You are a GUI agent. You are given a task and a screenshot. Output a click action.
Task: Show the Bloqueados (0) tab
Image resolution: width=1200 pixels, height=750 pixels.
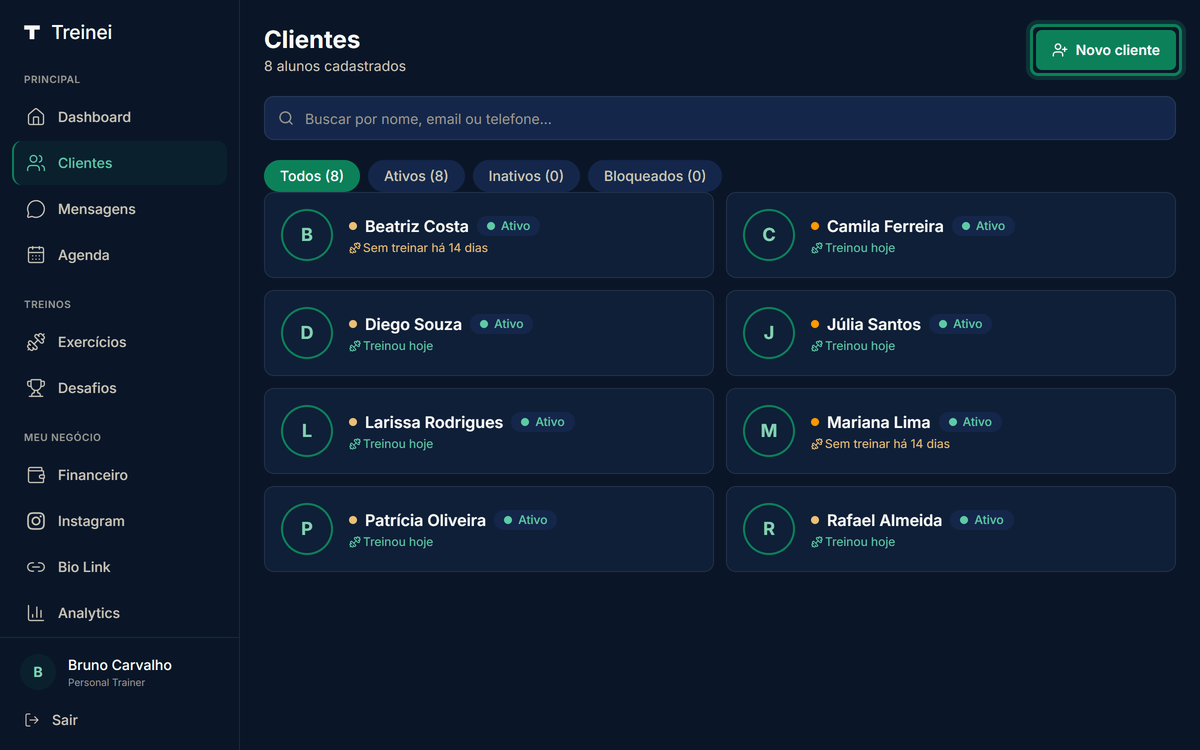(x=655, y=176)
